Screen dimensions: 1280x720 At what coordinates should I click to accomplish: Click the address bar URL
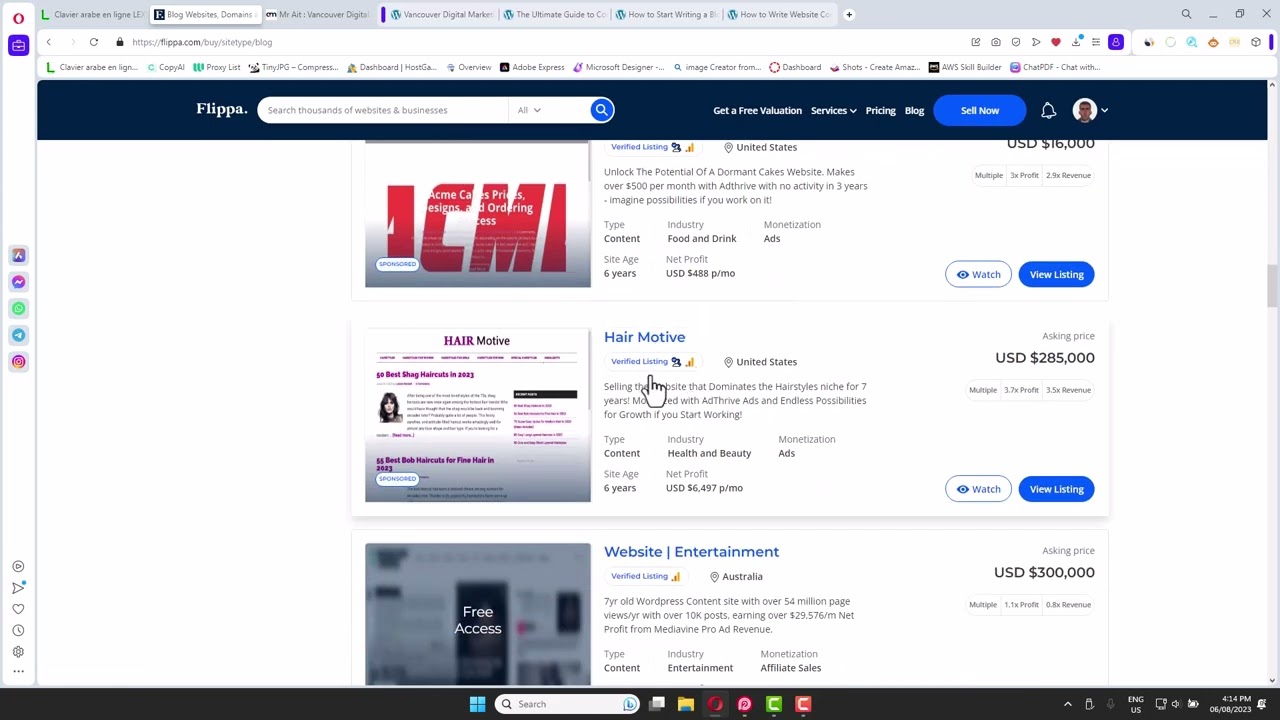point(202,42)
